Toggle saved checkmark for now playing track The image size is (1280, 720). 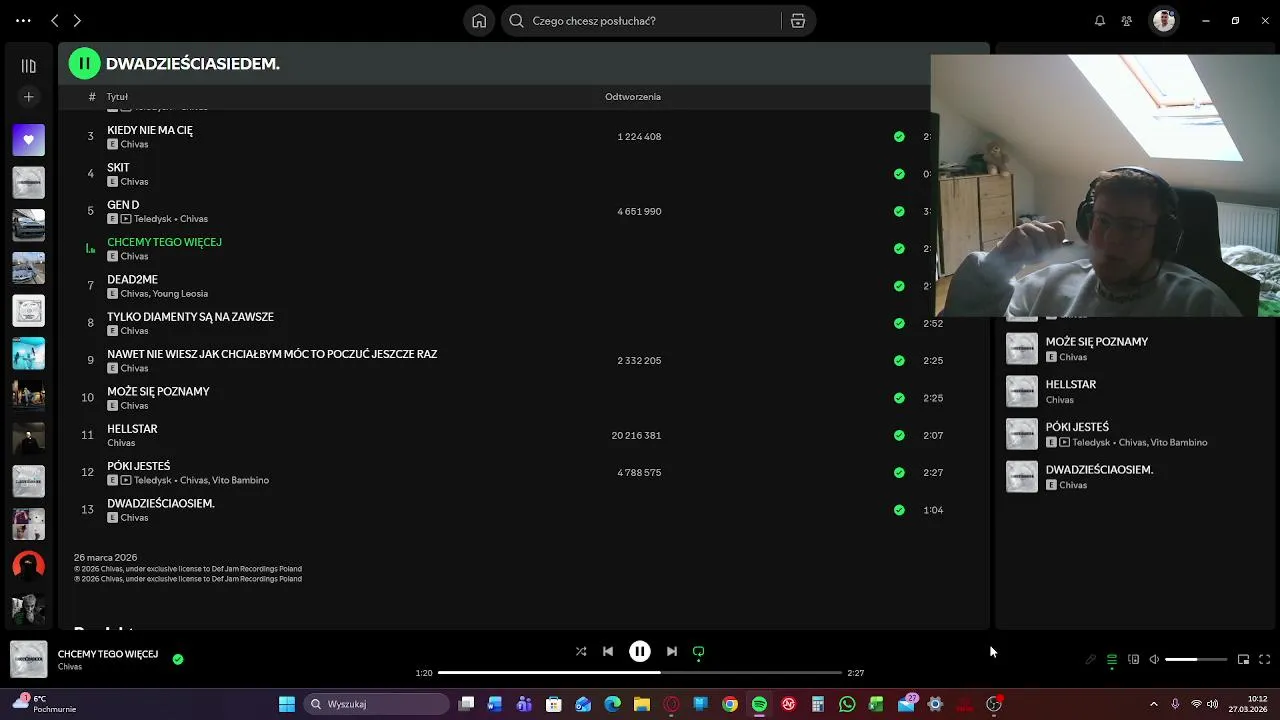pos(178,659)
